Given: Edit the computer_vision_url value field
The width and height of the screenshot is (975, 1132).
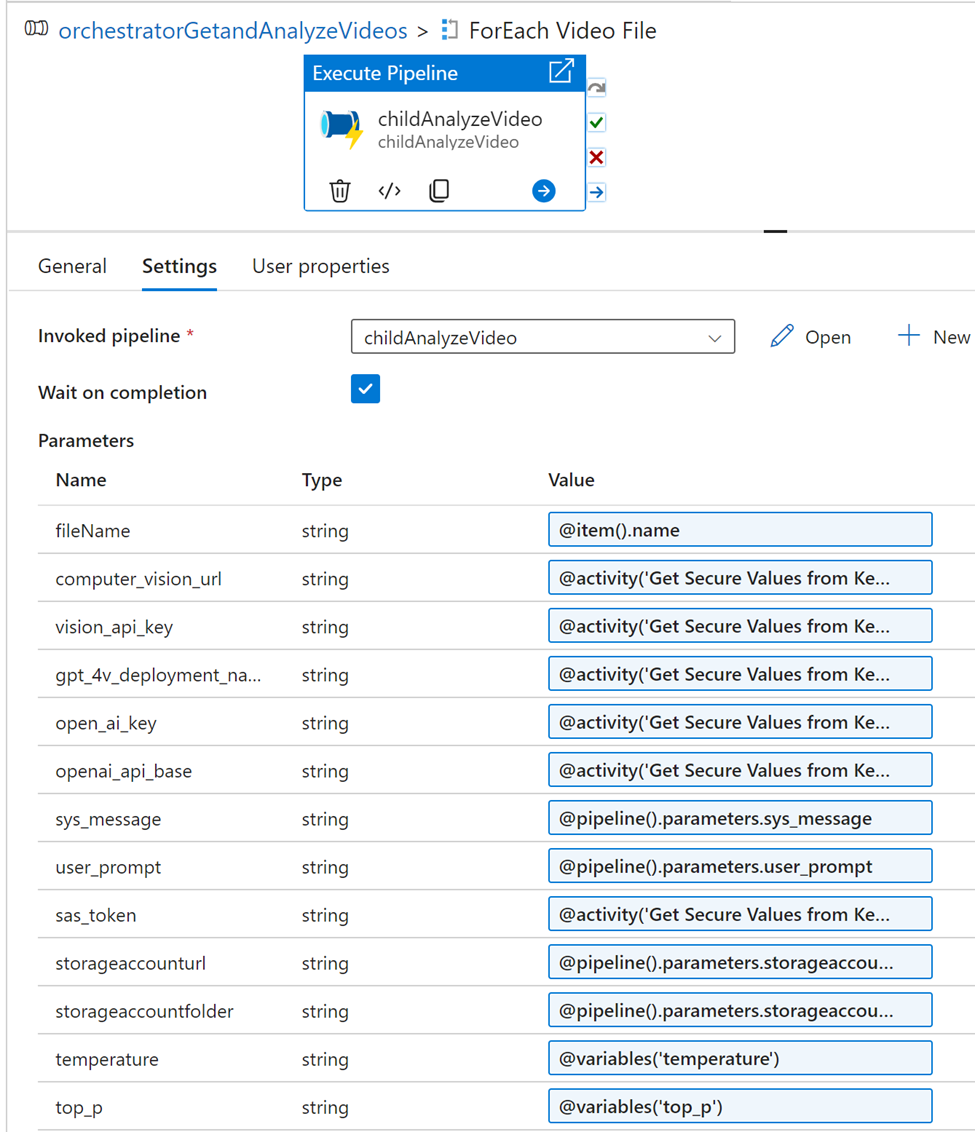Looking at the screenshot, I should click(740, 578).
